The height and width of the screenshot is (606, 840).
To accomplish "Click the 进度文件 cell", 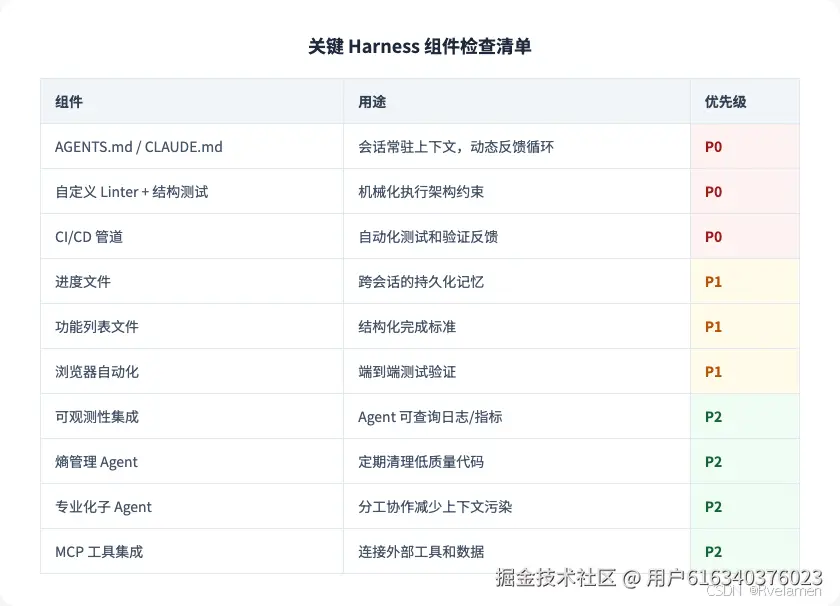I will click(x=83, y=282).
